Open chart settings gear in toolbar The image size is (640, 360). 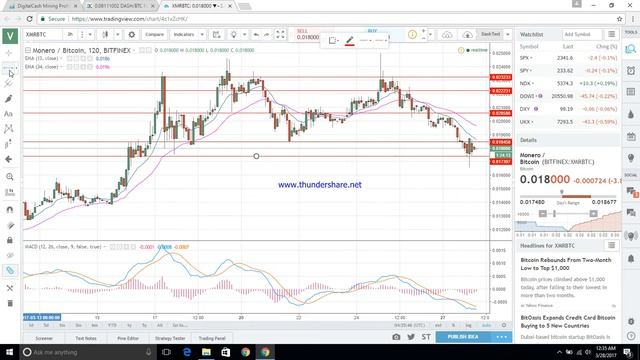click(x=132, y=35)
